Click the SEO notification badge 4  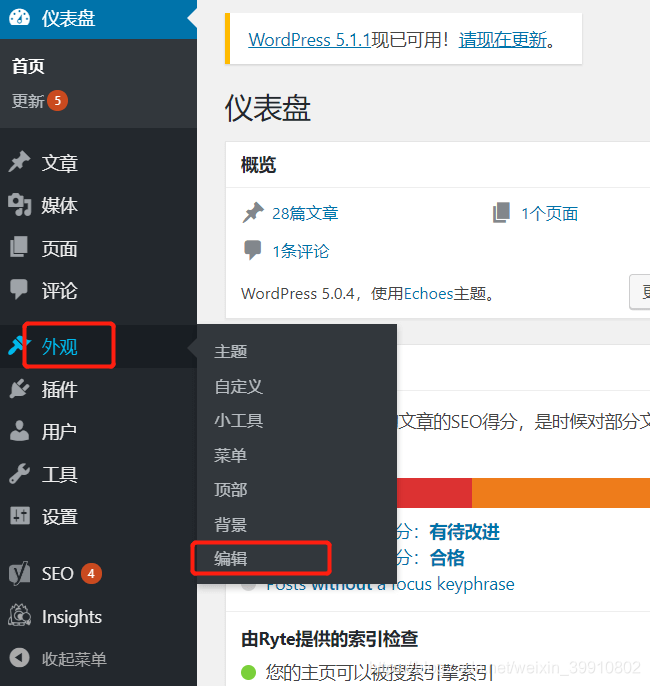point(91,574)
